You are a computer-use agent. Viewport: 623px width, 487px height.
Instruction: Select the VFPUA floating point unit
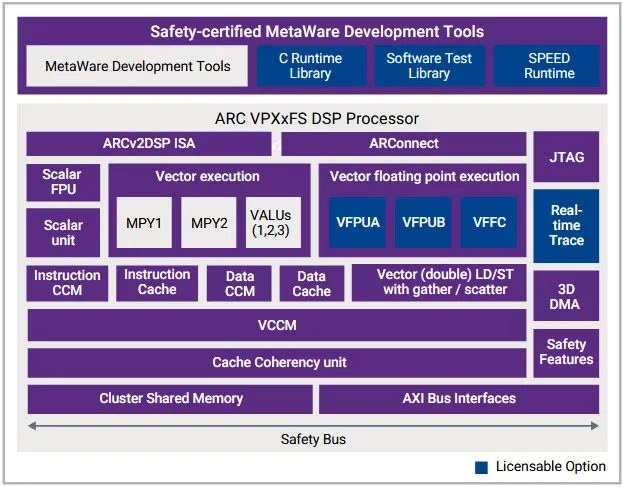click(359, 222)
